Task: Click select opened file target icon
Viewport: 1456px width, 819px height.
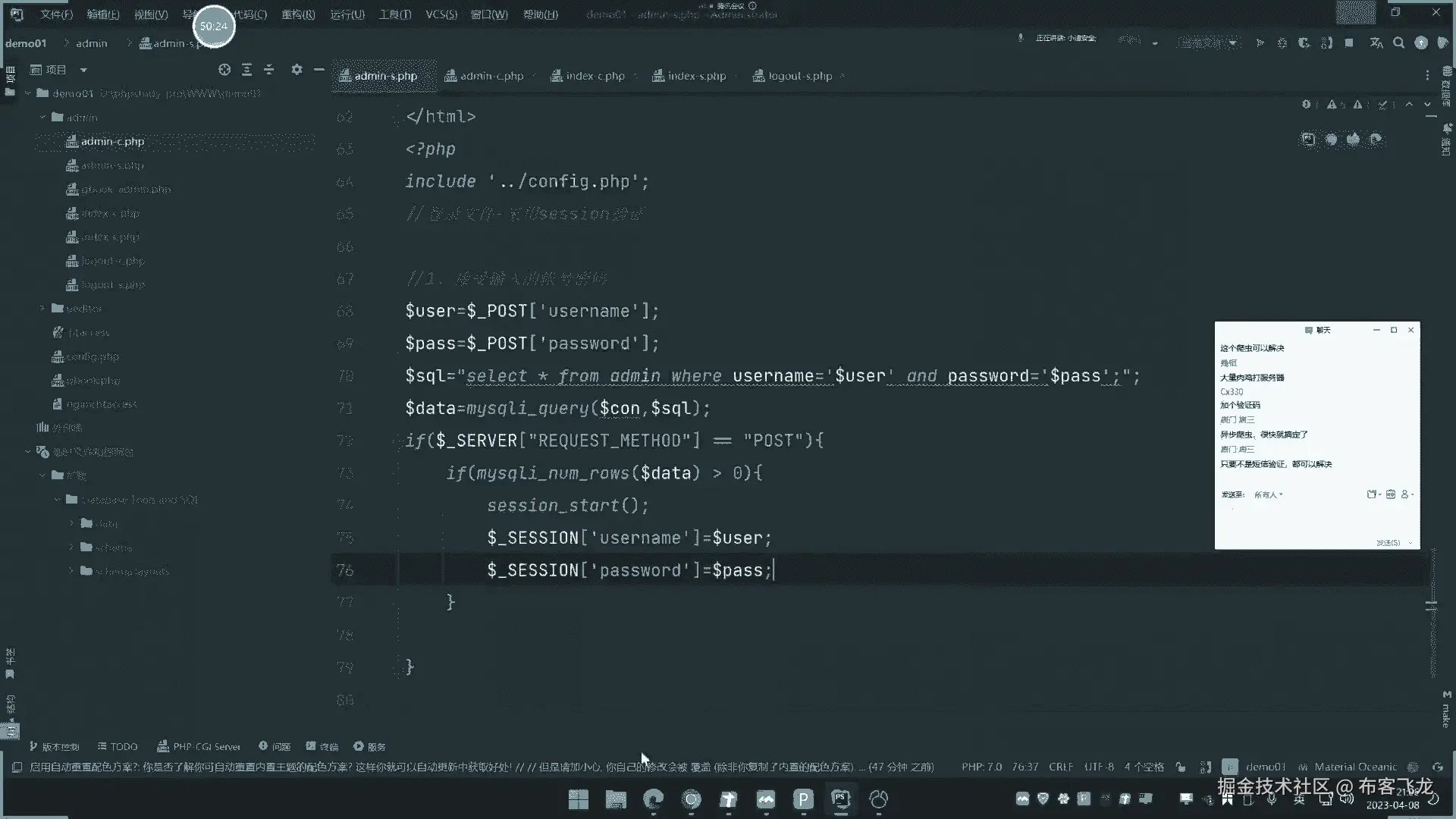Action: (224, 69)
